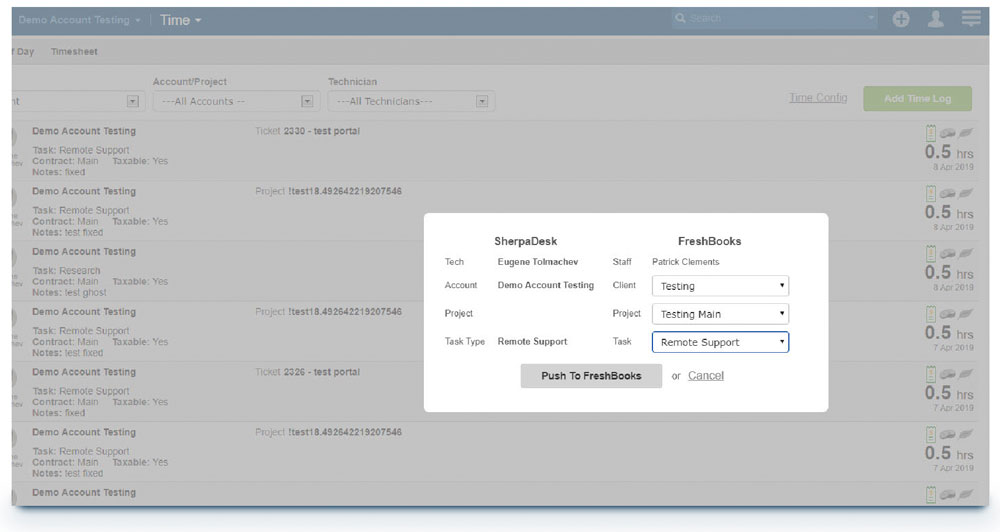Image resolution: width=1000 pixels, height=532 pixels.
Task: Click the gray middle icon on Ticket 2330 row
Action: [x=948, y=132]
